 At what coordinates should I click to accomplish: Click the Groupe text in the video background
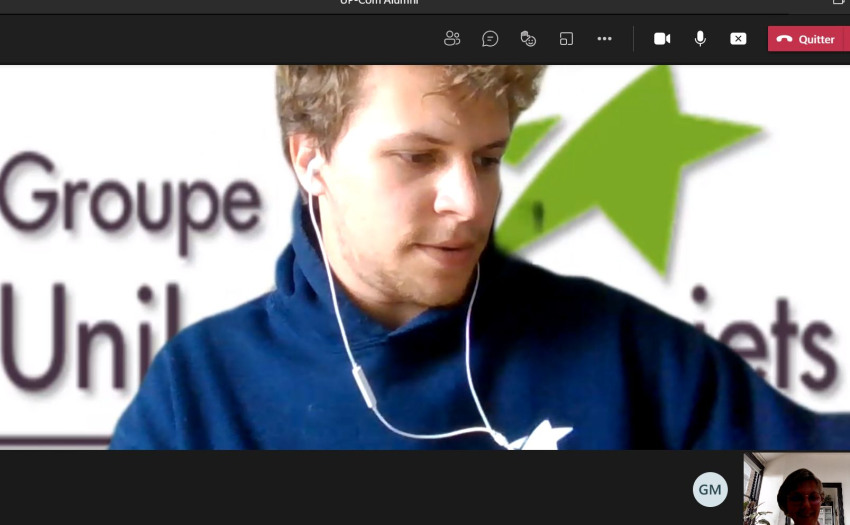pyautogui.click(x=130, y=200)
